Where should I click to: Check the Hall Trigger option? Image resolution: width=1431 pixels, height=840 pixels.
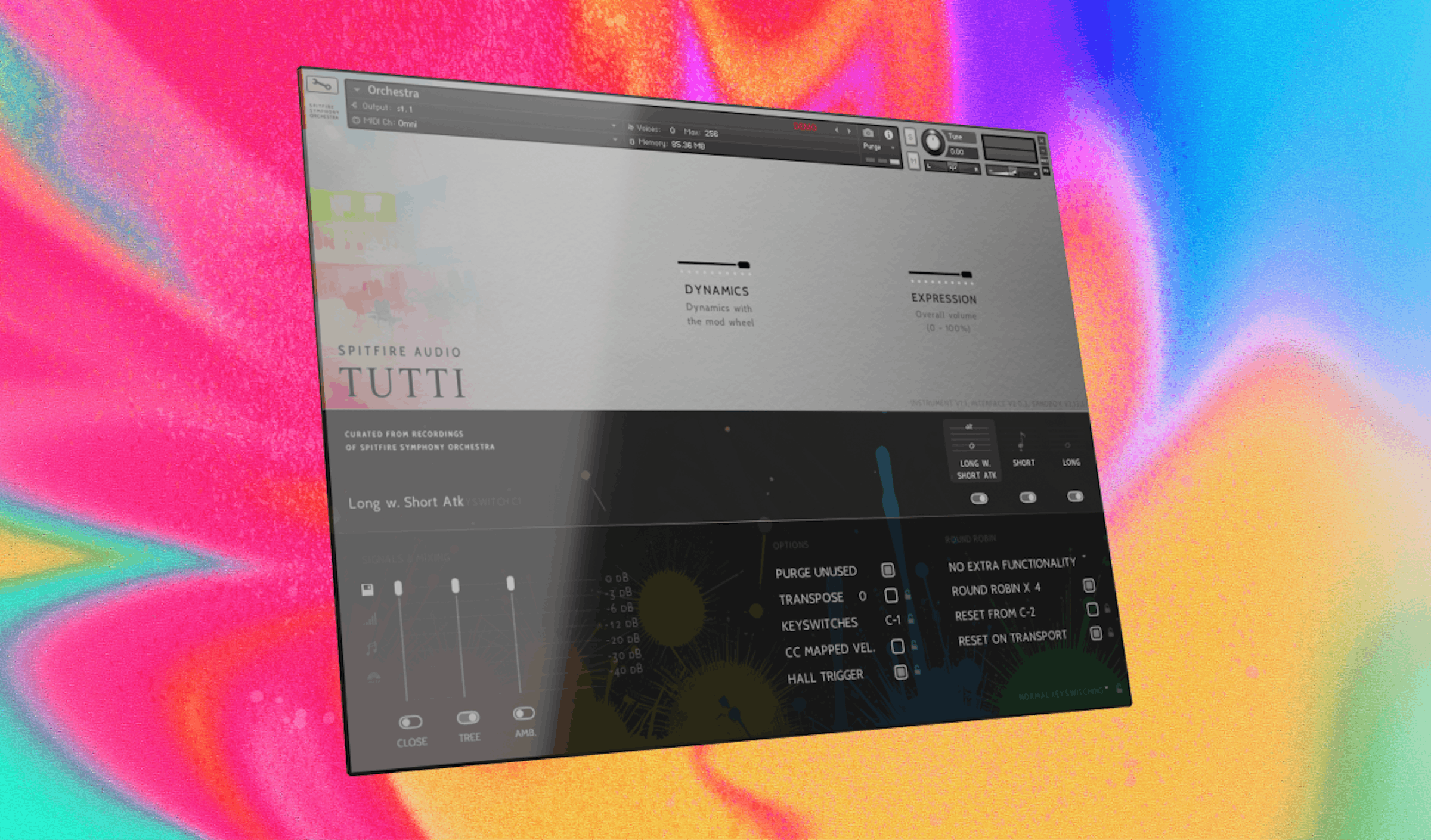point(901,672)
